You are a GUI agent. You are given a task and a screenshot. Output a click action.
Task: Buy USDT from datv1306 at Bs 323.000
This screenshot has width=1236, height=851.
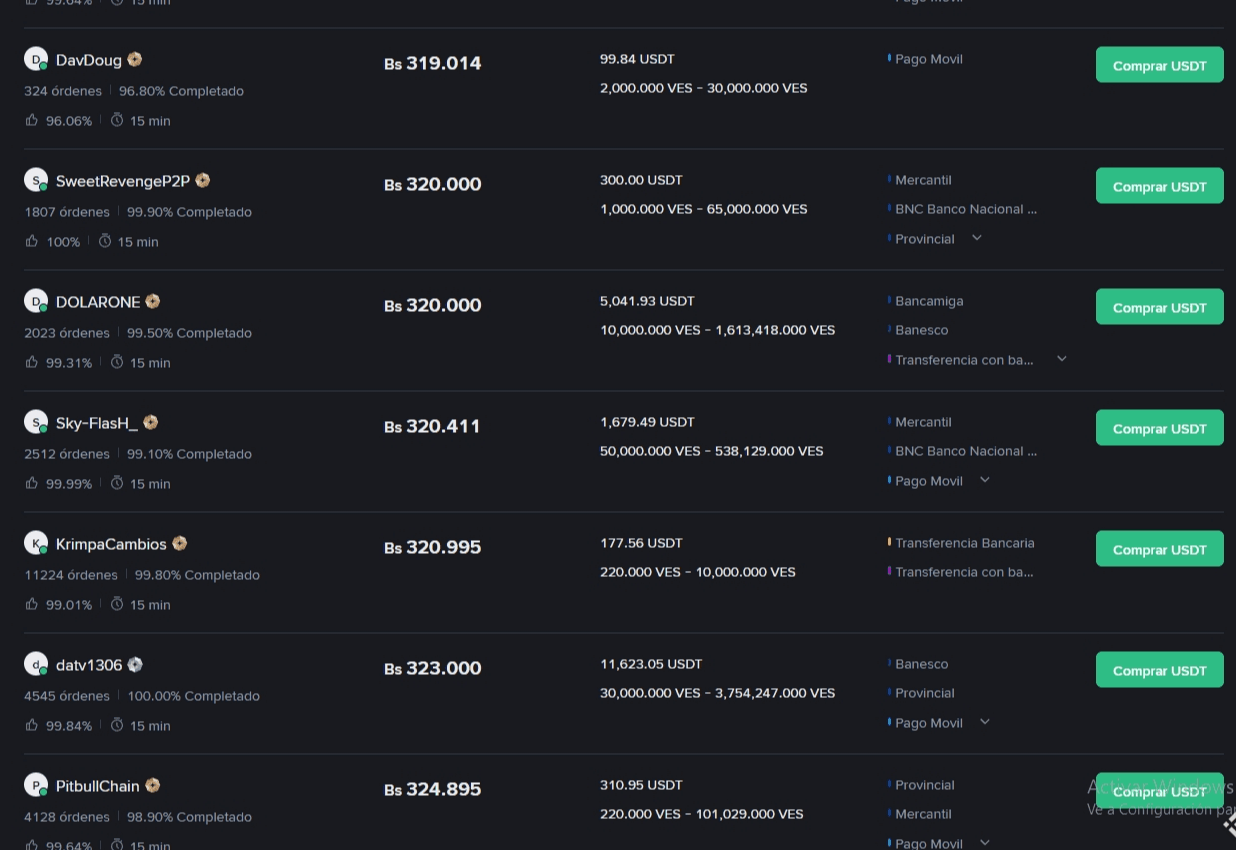coord(1159,670)
